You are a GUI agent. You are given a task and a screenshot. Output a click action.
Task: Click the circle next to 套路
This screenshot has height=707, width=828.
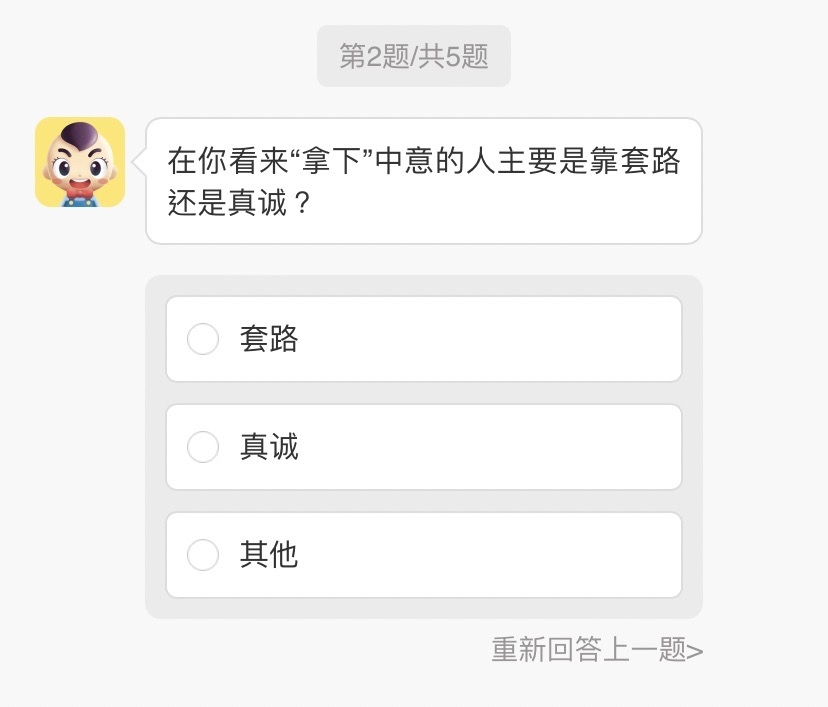coord(203,340)
